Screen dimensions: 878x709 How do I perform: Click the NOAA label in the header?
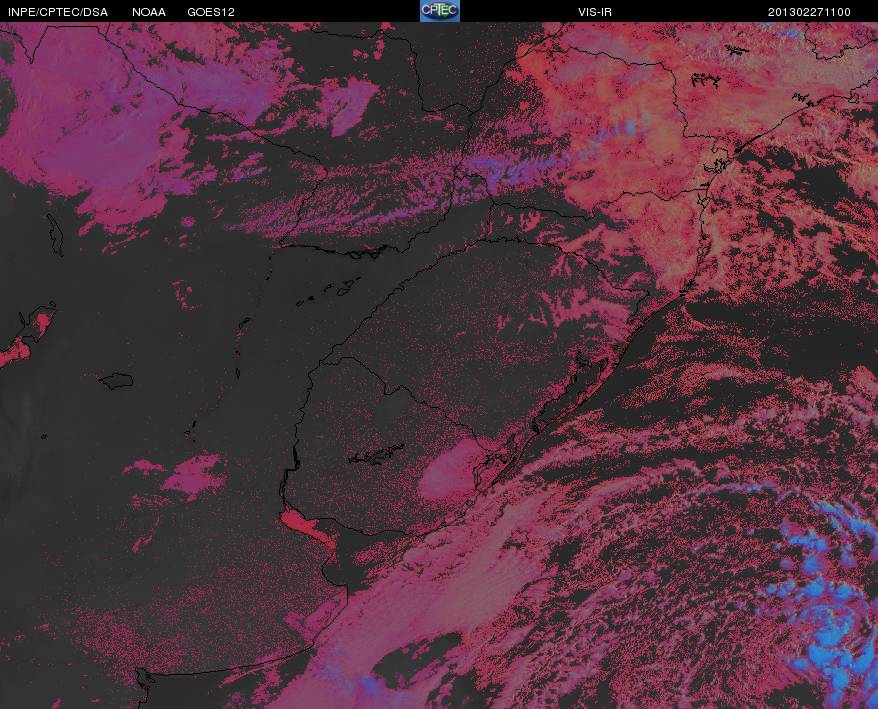click(149, 12)
